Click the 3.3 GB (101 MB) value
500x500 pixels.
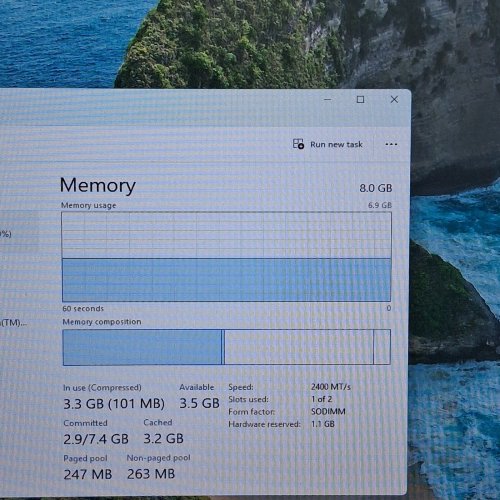click(114, 404)
